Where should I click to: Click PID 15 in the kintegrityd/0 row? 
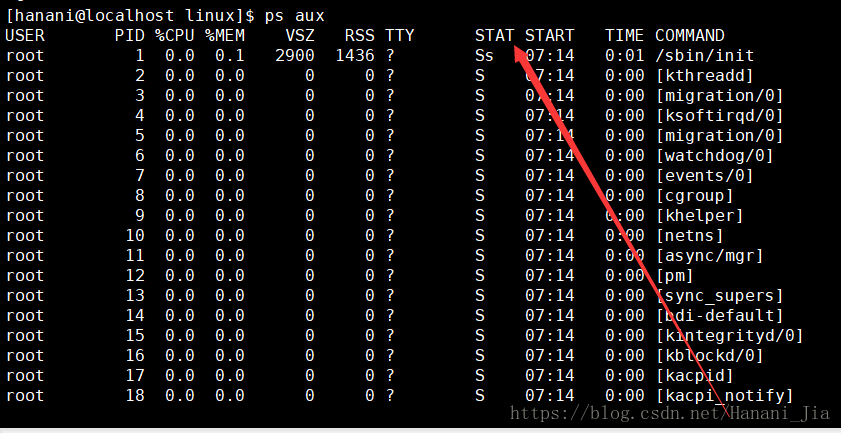pos(135,335)
